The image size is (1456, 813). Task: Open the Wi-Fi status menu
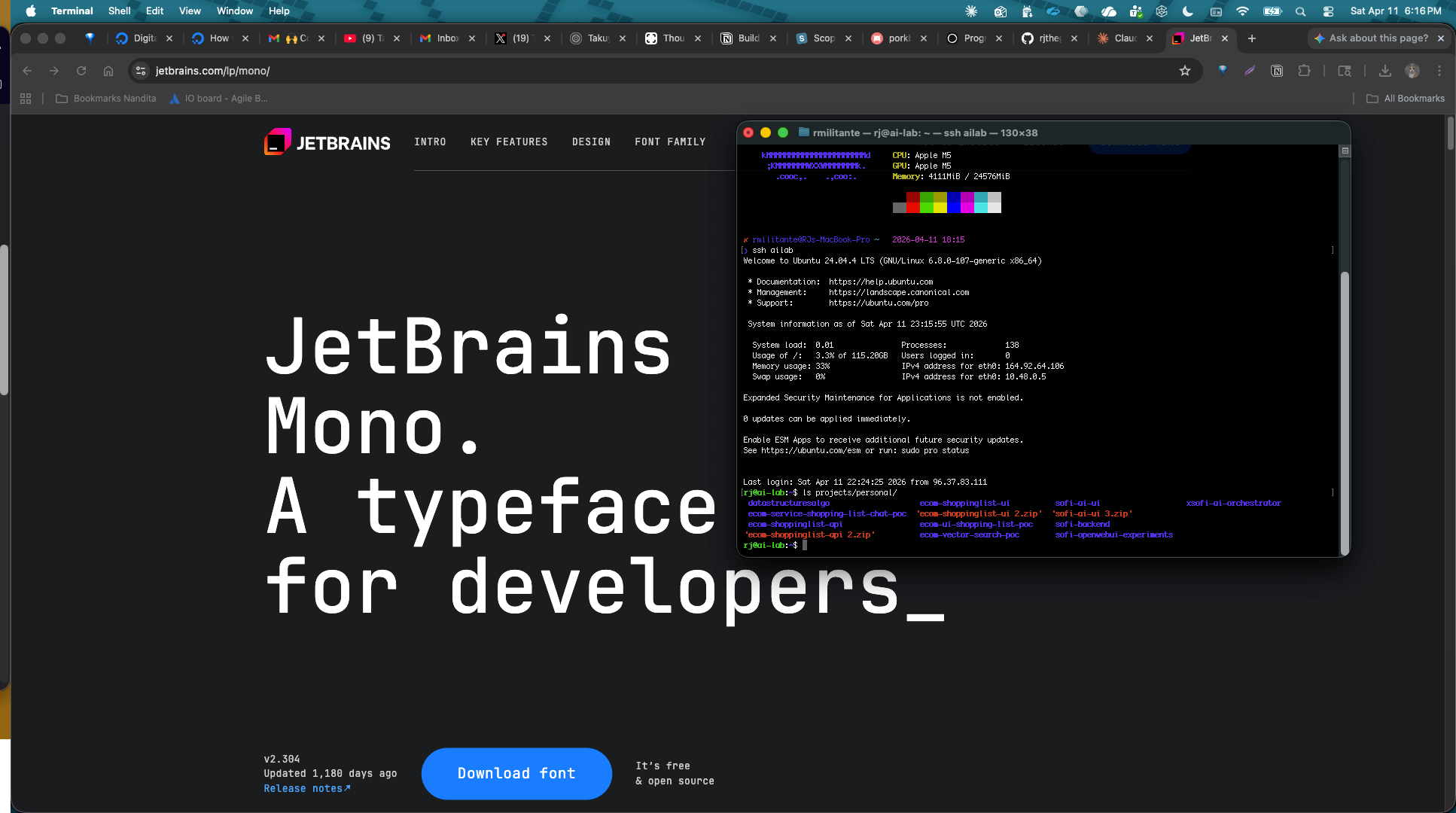point(1242,11)
